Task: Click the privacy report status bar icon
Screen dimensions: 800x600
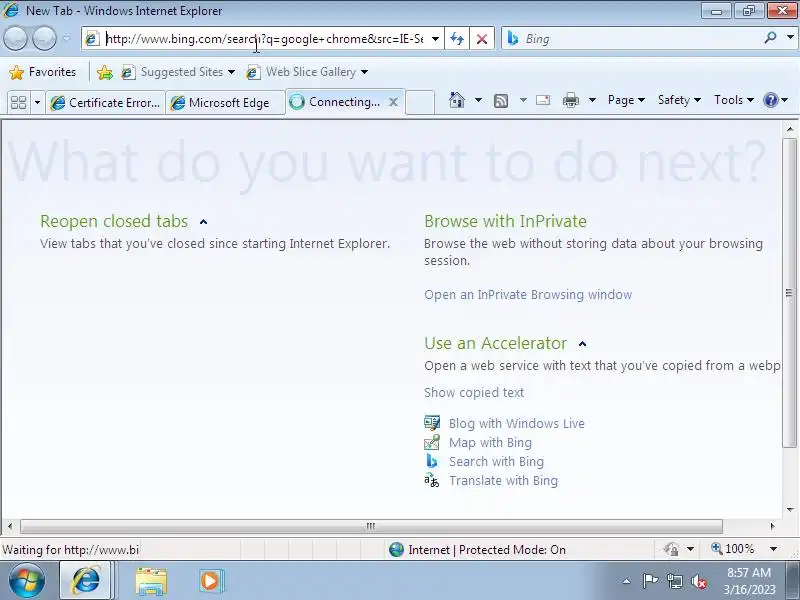Action: (x=671, y=549)
